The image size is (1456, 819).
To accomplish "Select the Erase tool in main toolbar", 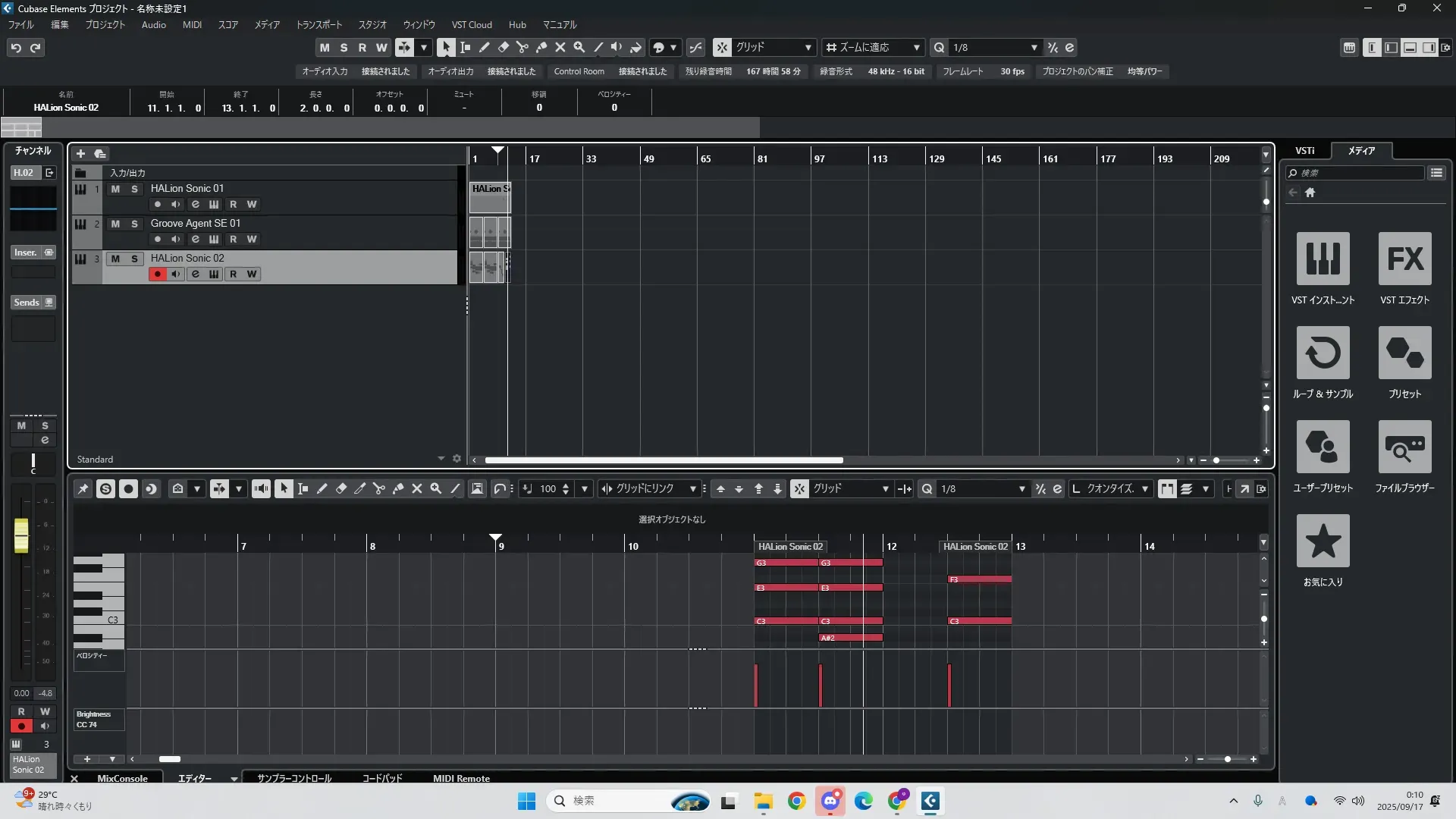I will pyautogui.click(x=504, y=47).
